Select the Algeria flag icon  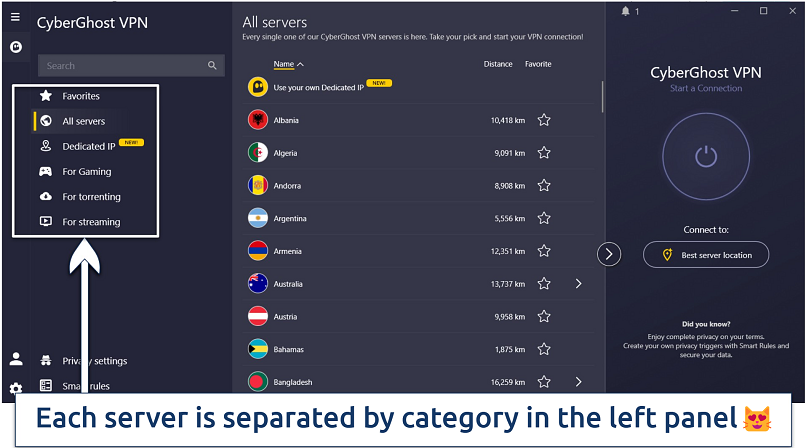tap(258, 153)
